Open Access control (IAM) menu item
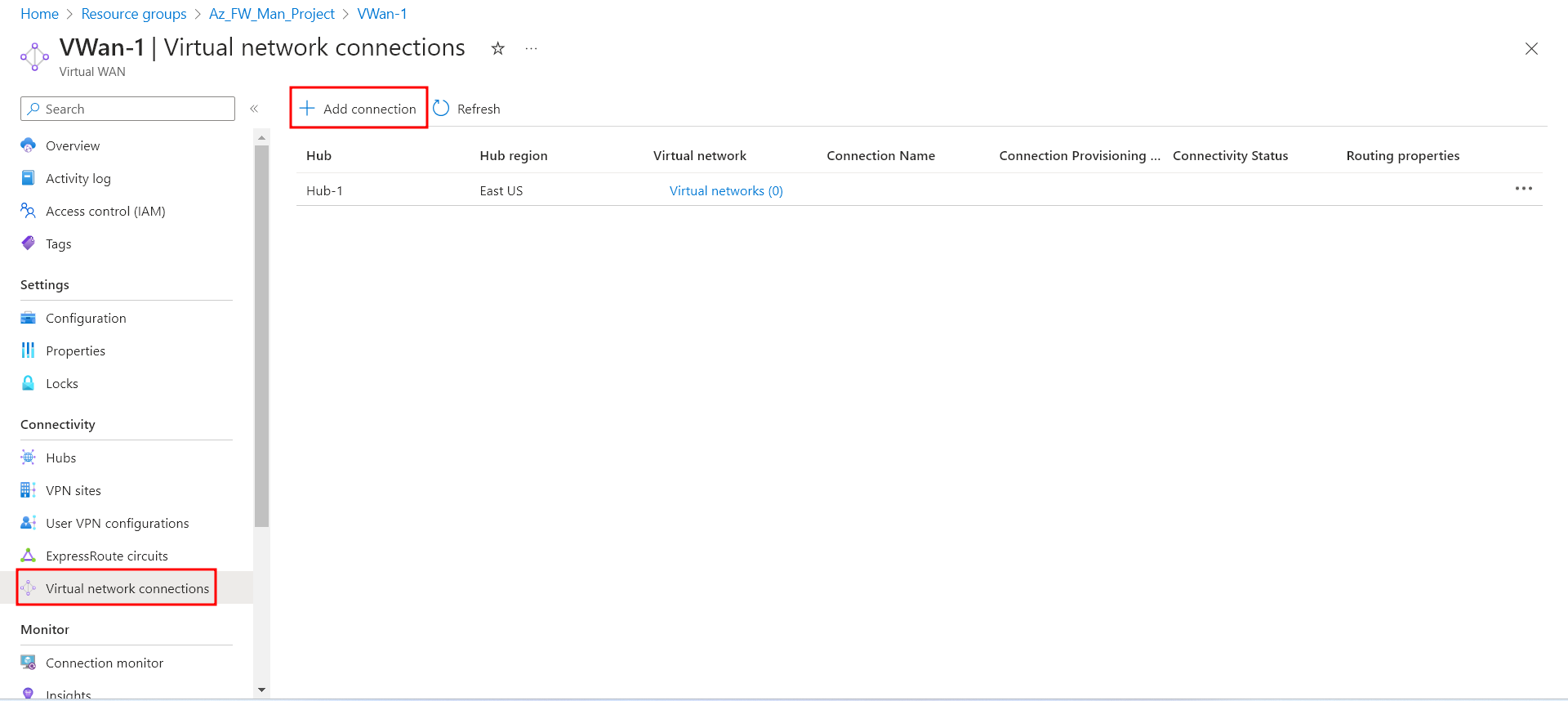Screen dimensions: 1568x701 (x=105, y=211)
